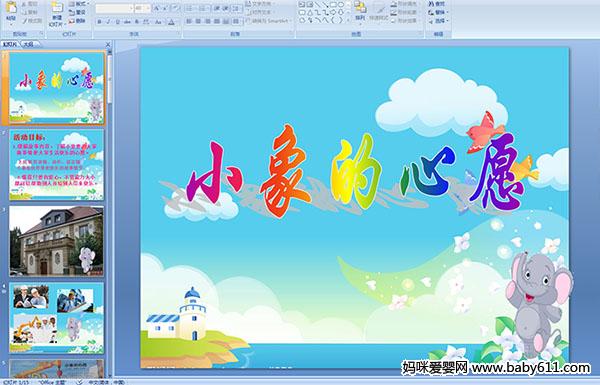The width and height of the screenshot is (600, 385).
Task: Toggle underline formatting
Action: pos(118,22)
